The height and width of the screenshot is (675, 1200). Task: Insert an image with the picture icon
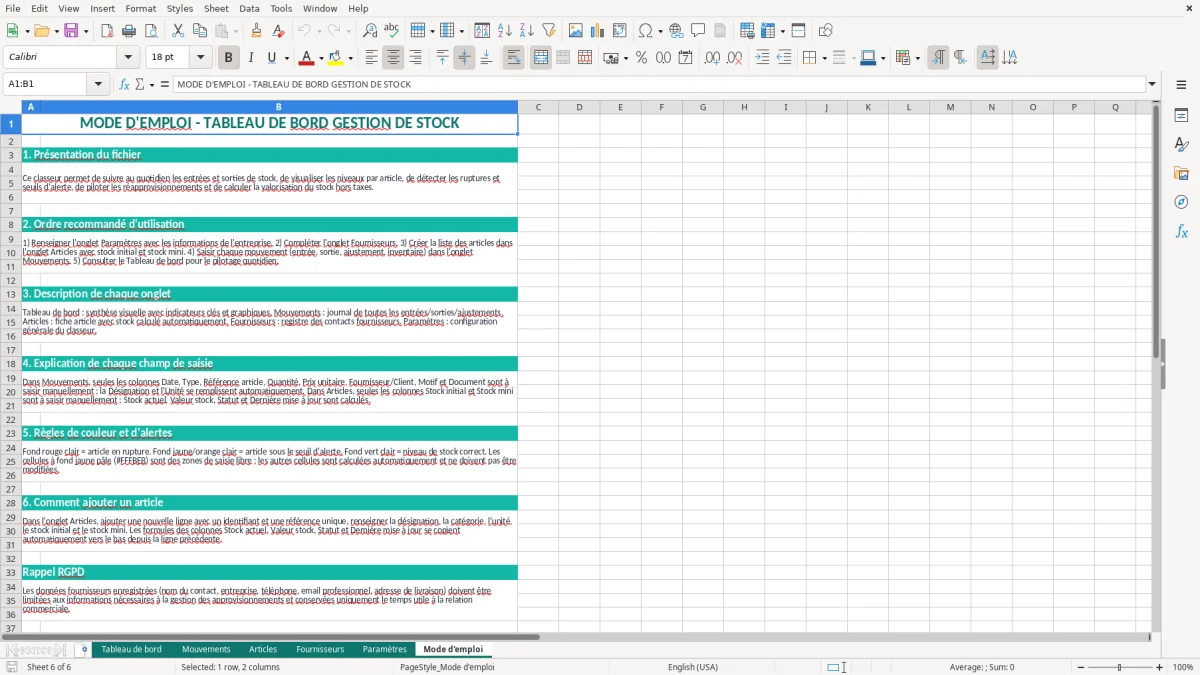coord(576,31)
